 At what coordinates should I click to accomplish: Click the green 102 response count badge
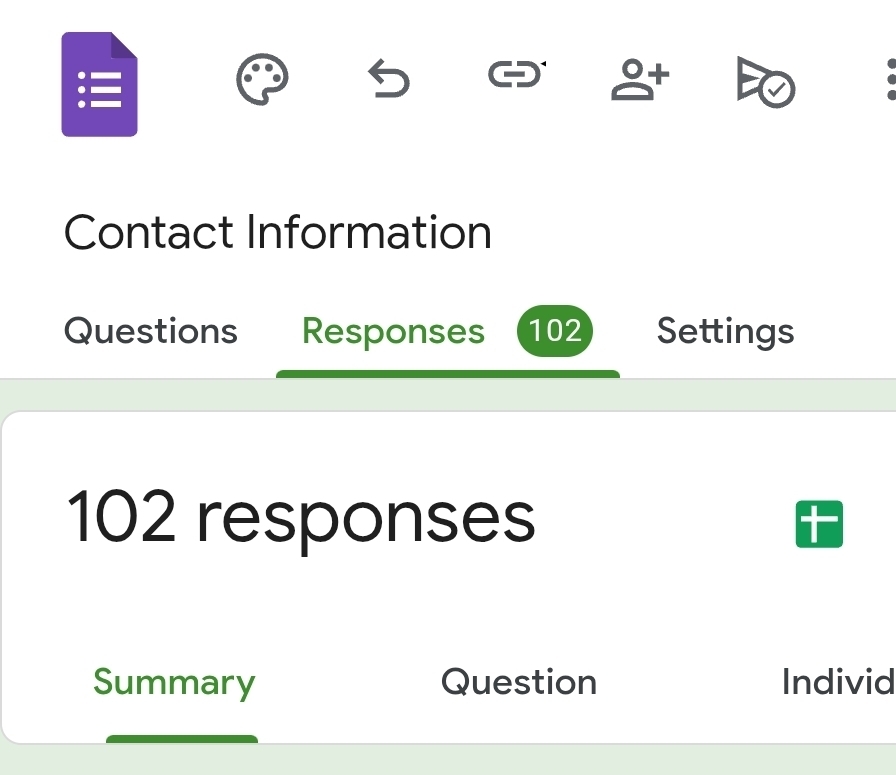(x=555, y=331)
